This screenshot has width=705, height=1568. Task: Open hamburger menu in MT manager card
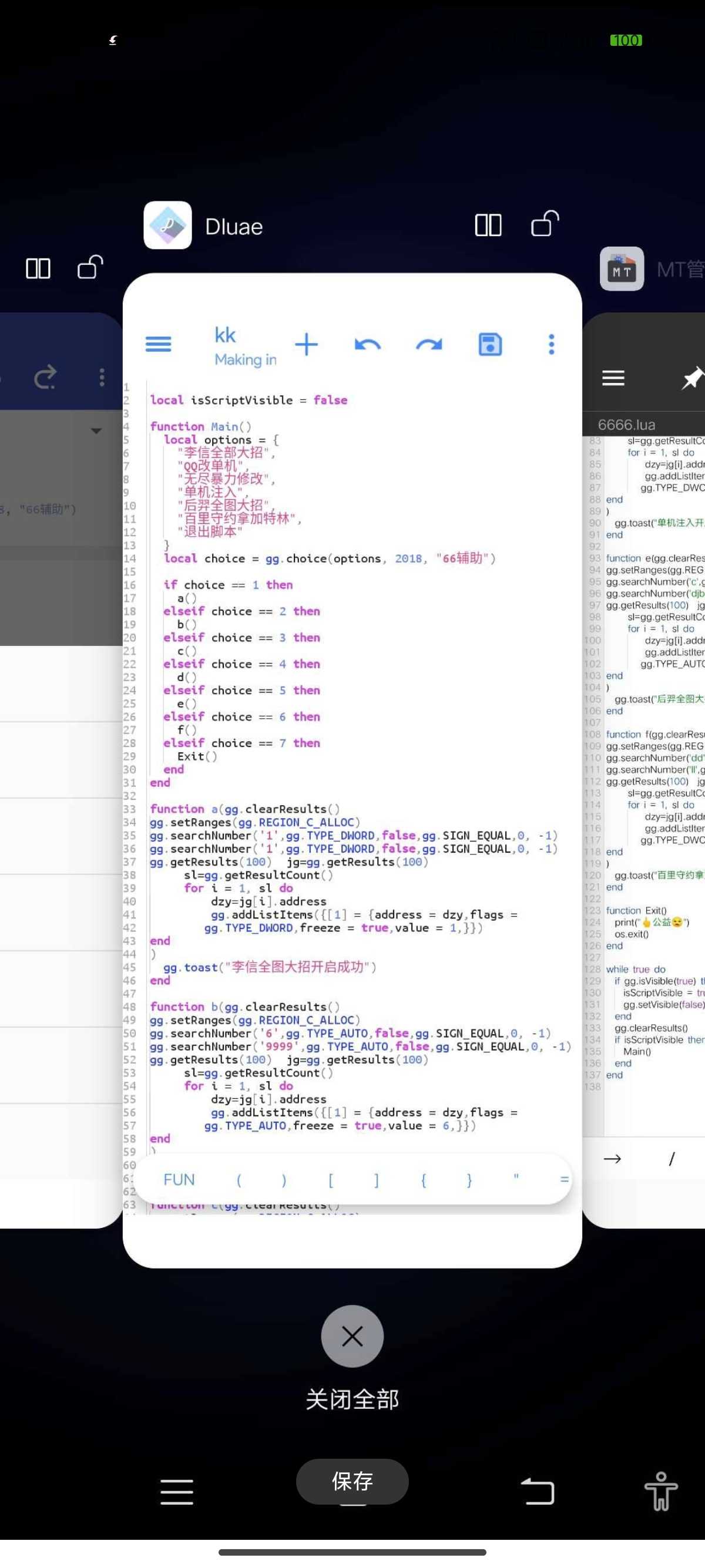click(x=613, y=378)
